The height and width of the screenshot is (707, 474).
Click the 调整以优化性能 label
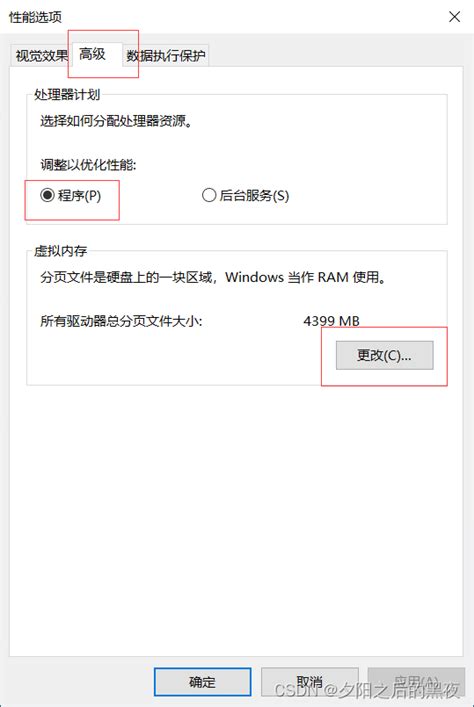click(x=88, y=165)
